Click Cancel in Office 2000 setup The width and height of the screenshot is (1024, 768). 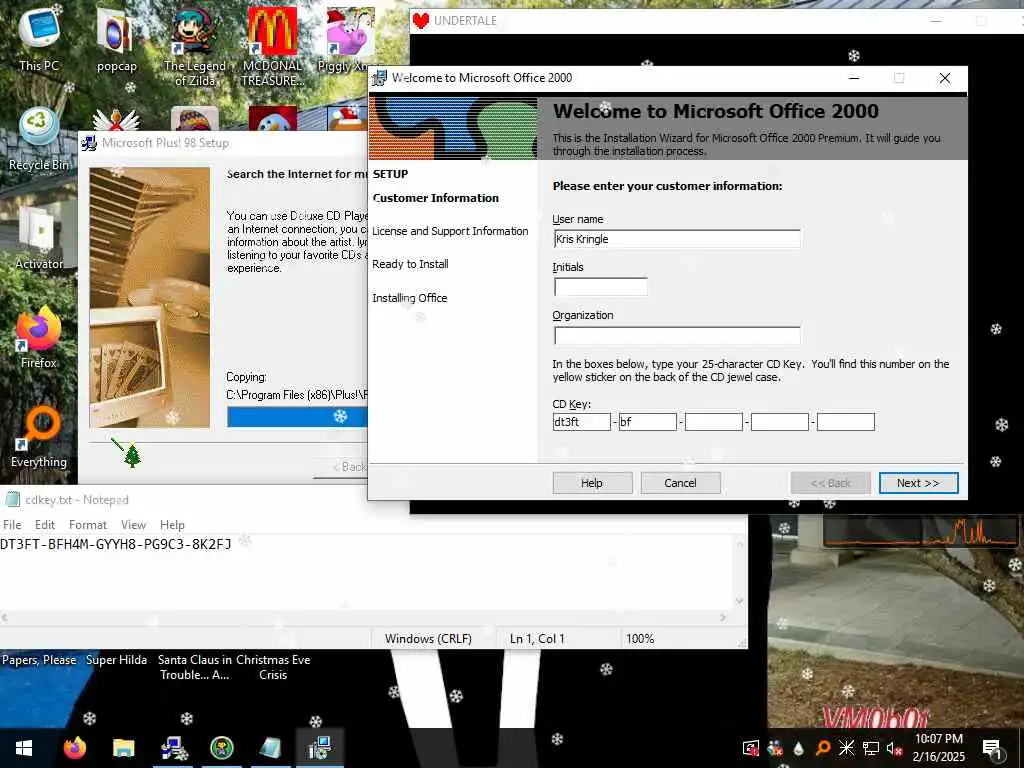pos(680,483)
